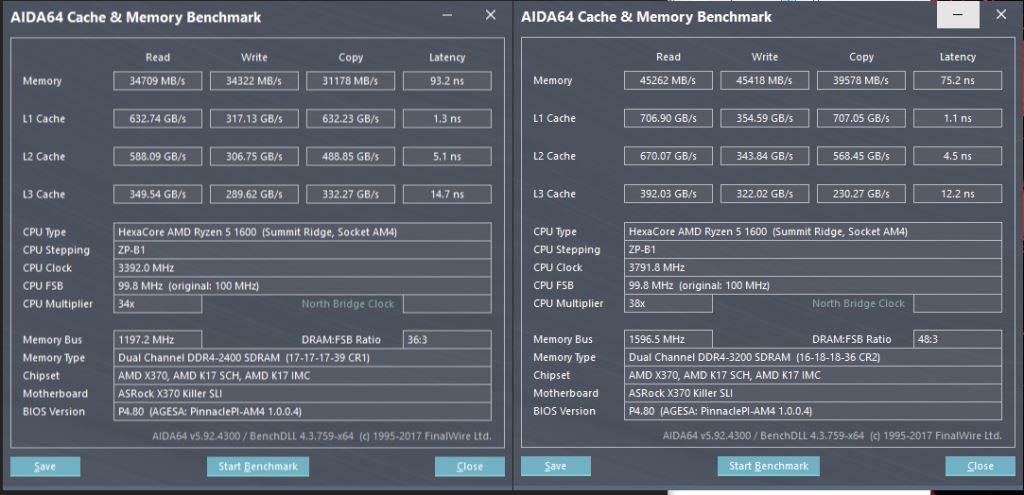Click the 34709 MB/s Memory Read field

[158, 81]
